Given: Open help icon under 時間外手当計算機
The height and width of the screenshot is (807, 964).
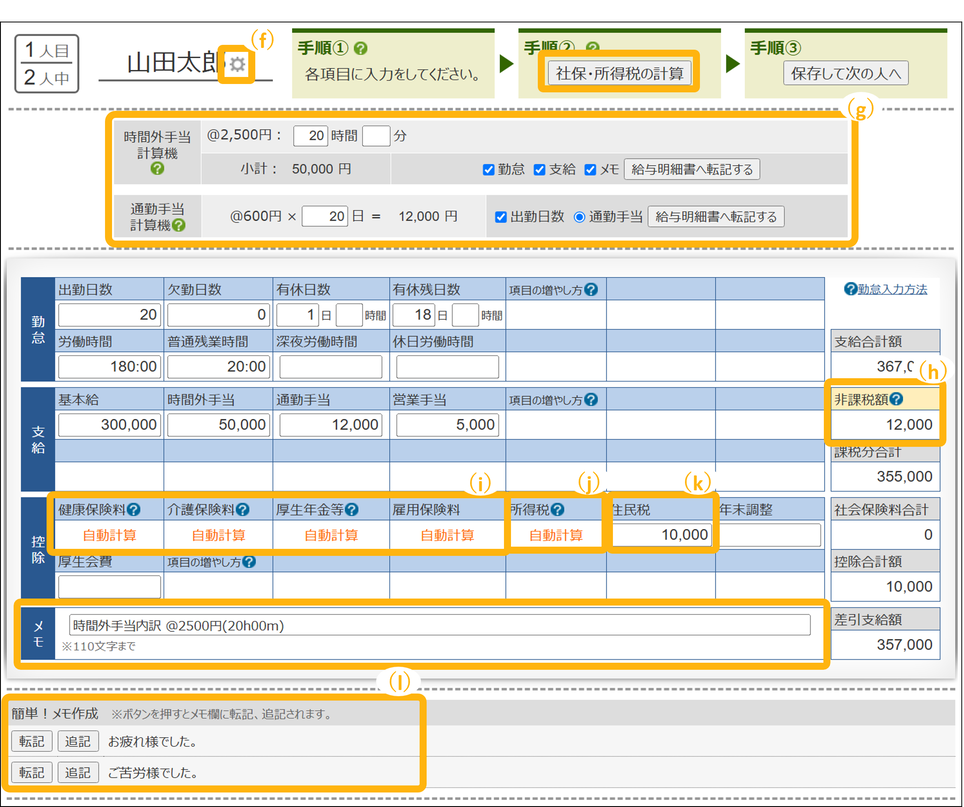Looking at the screenshot, I should [x=157, y=169].
